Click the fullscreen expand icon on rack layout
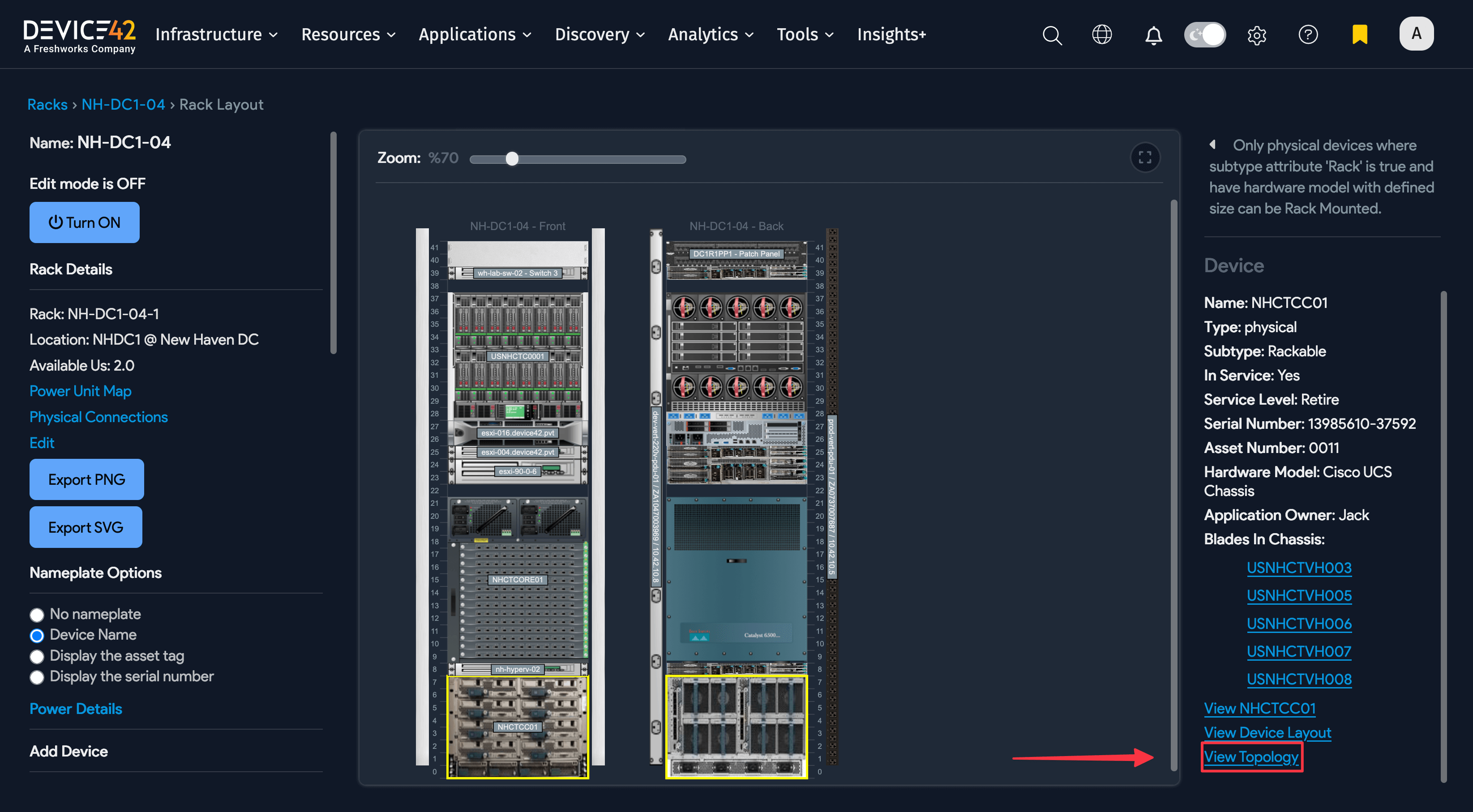 pos(1145,157)
